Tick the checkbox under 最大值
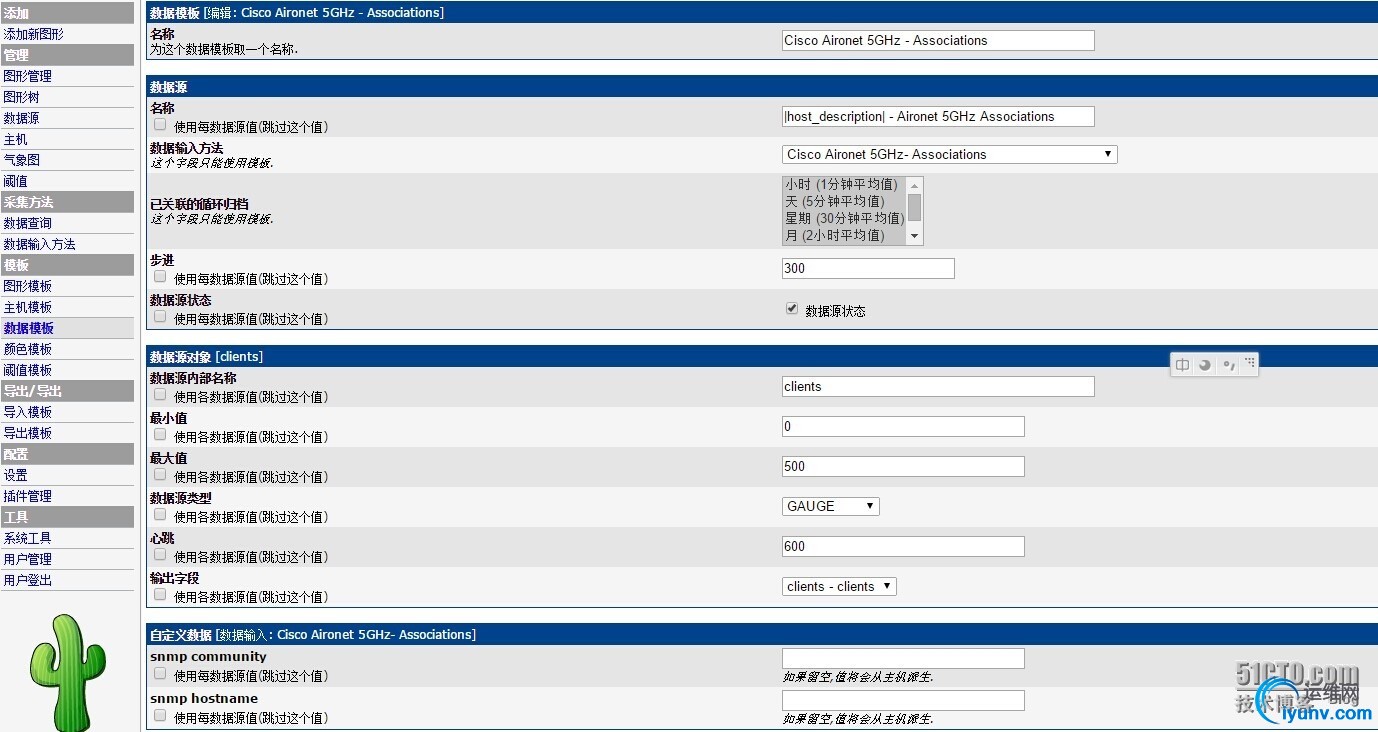1378x732 pixels. click(160, 475)
